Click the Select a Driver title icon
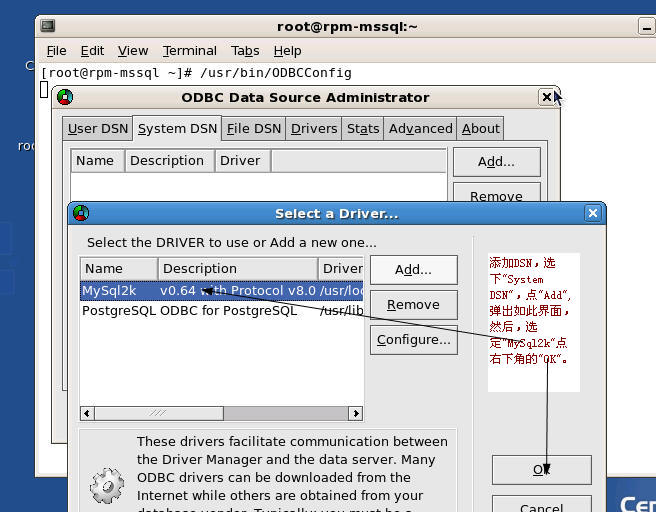This screenshot has height=512, width=656. [x=81, y=213]
